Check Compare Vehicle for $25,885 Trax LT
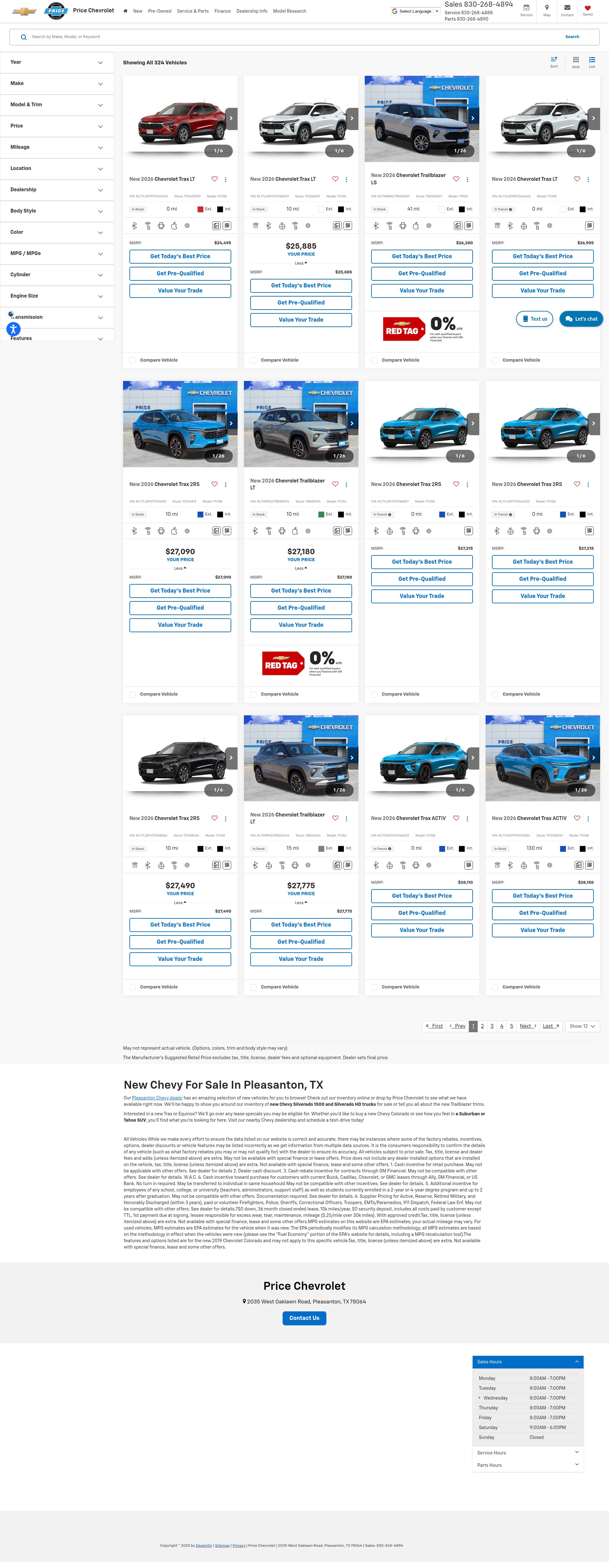Viewport: 609px width, 1568px height. click(253, 360)
